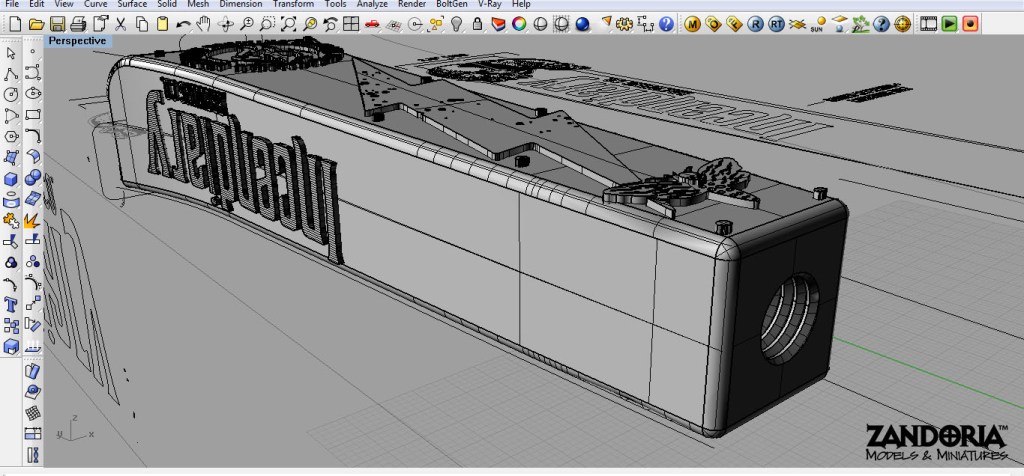Open the Perspective viewport title dropdown
This screenshot has width=1024, height=476.
tap(77, 41)
